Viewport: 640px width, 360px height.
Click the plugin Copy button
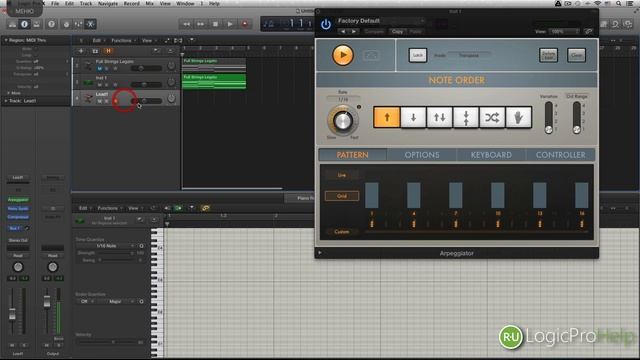click(x=397, y=31)
